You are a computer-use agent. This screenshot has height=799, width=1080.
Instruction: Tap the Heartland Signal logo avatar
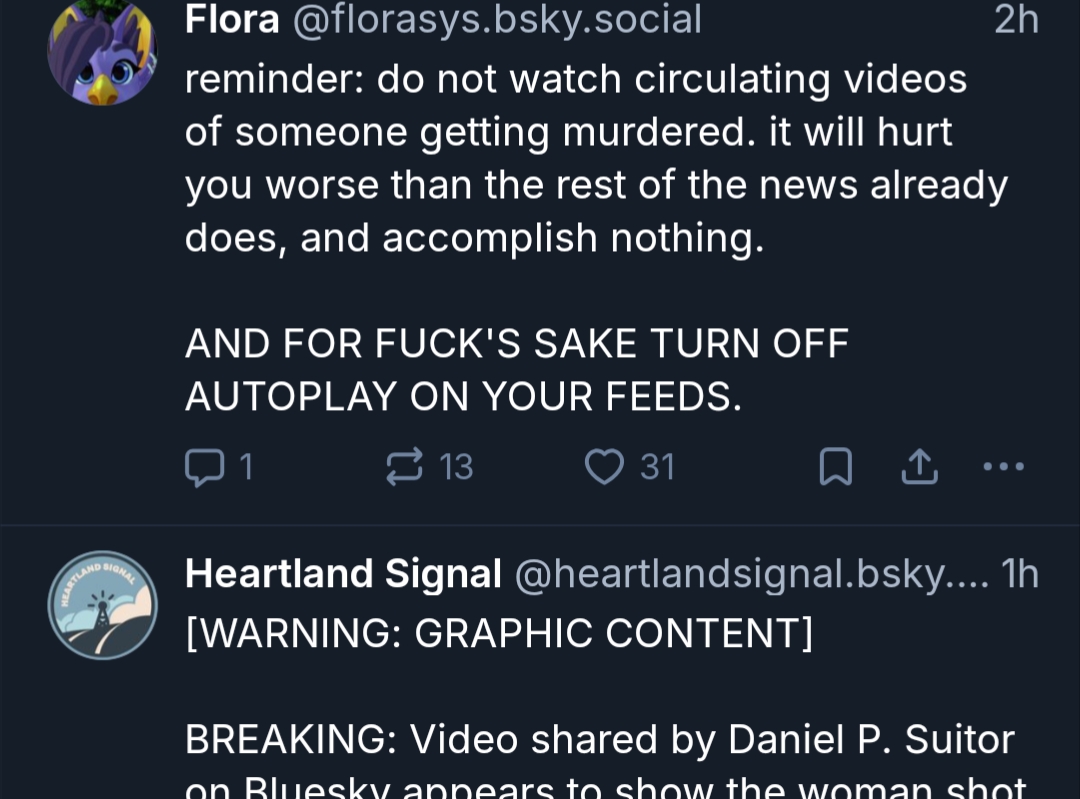point(102,604)
